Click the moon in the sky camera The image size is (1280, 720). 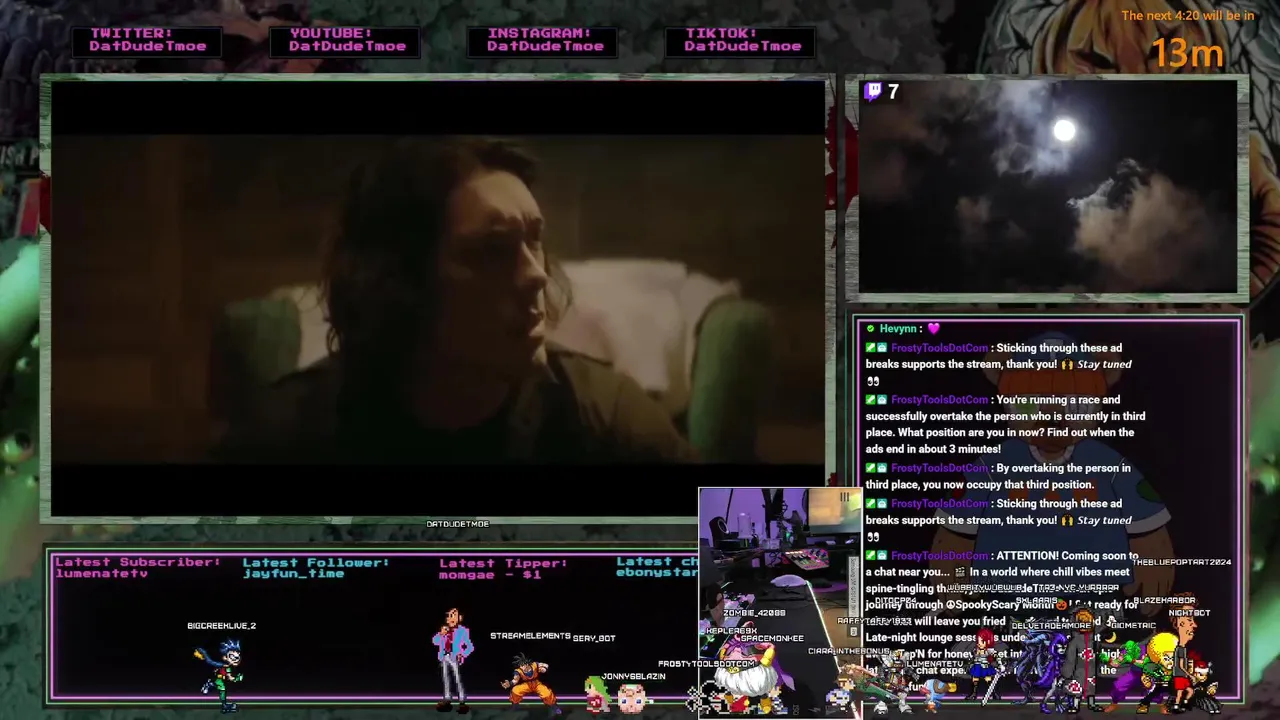[x=1064, y=130]
